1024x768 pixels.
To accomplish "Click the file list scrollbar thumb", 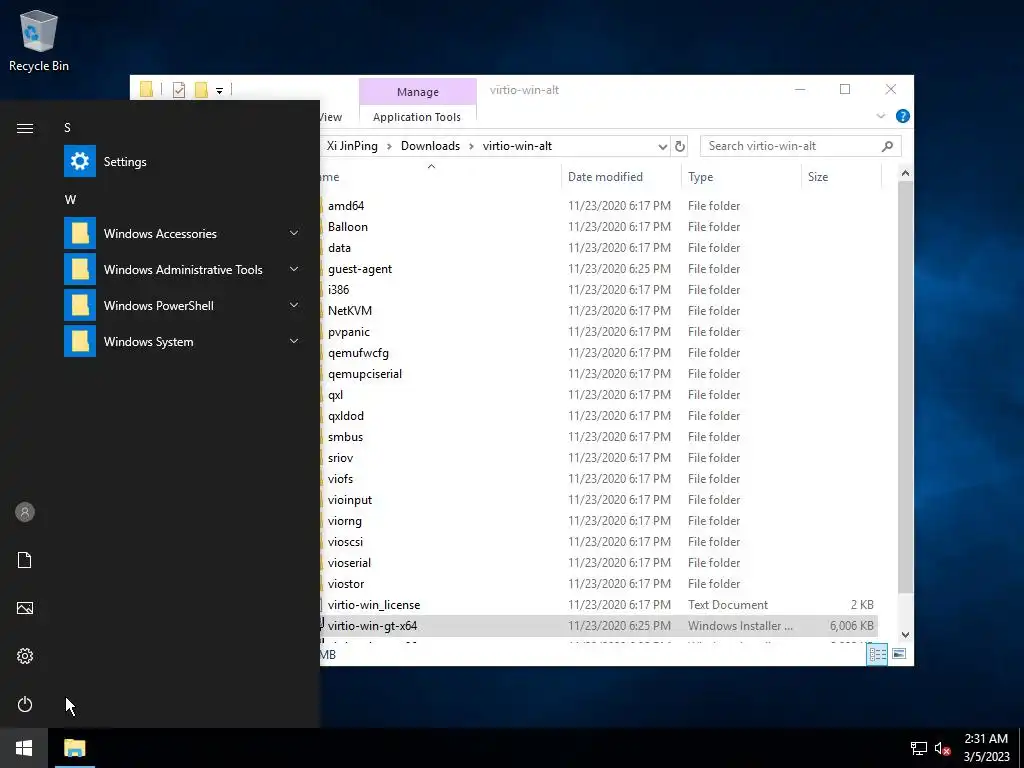I will (x=905, y=387).
